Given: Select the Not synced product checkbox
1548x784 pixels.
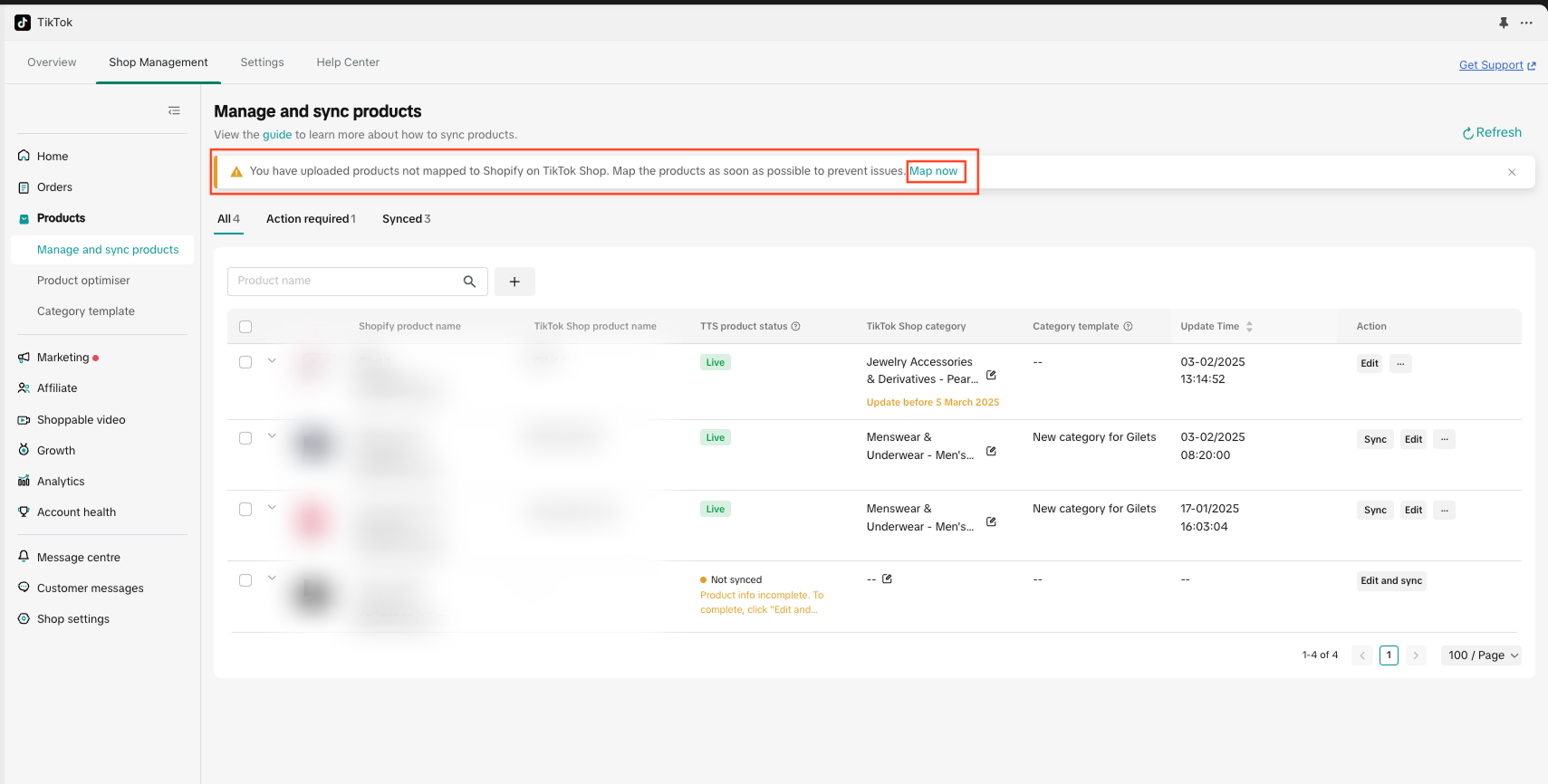Looking at the screenshot, I should (x=245, y=580).
